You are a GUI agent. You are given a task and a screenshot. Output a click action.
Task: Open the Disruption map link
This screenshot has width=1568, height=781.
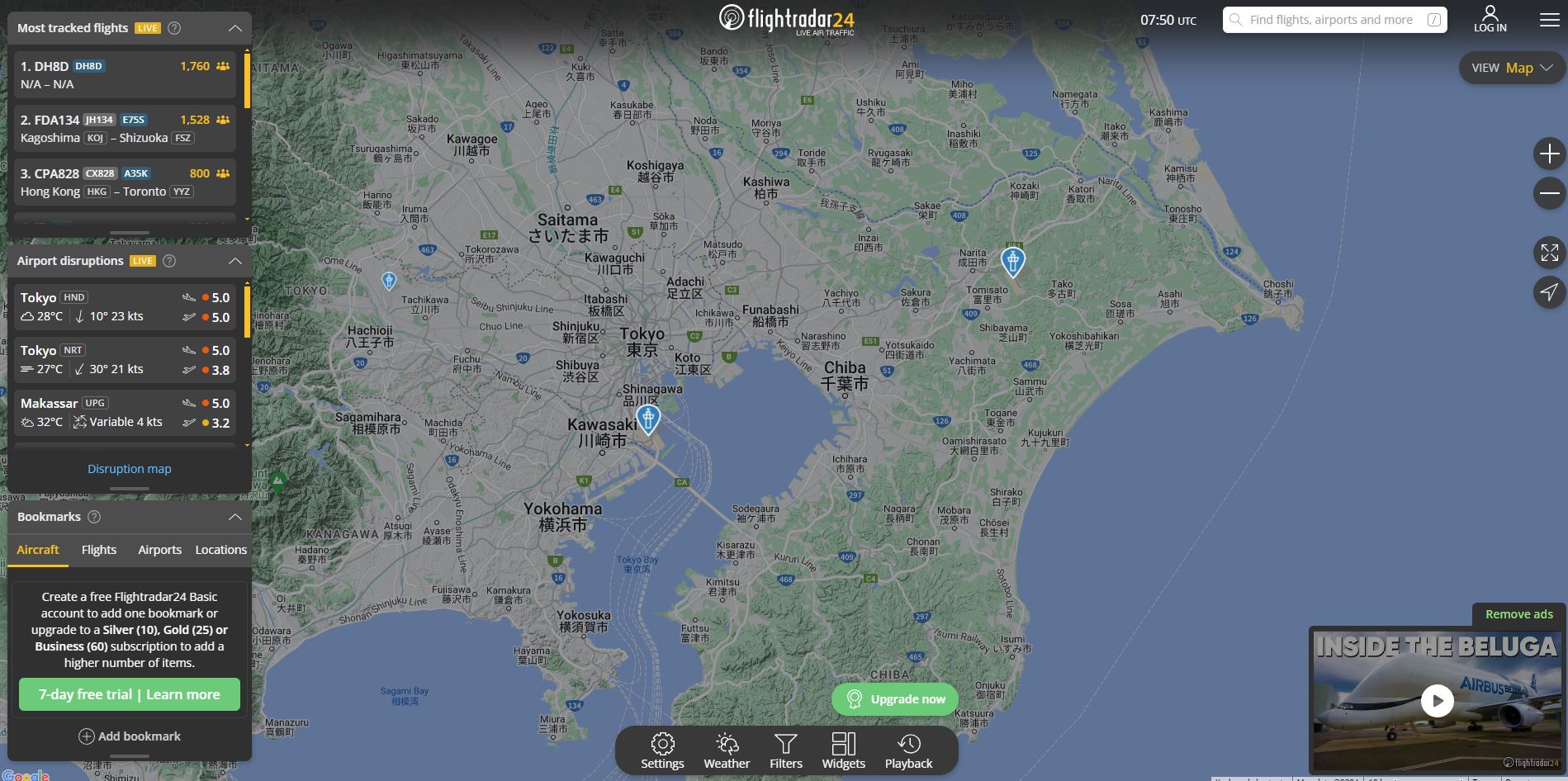(x=130, y=469)
